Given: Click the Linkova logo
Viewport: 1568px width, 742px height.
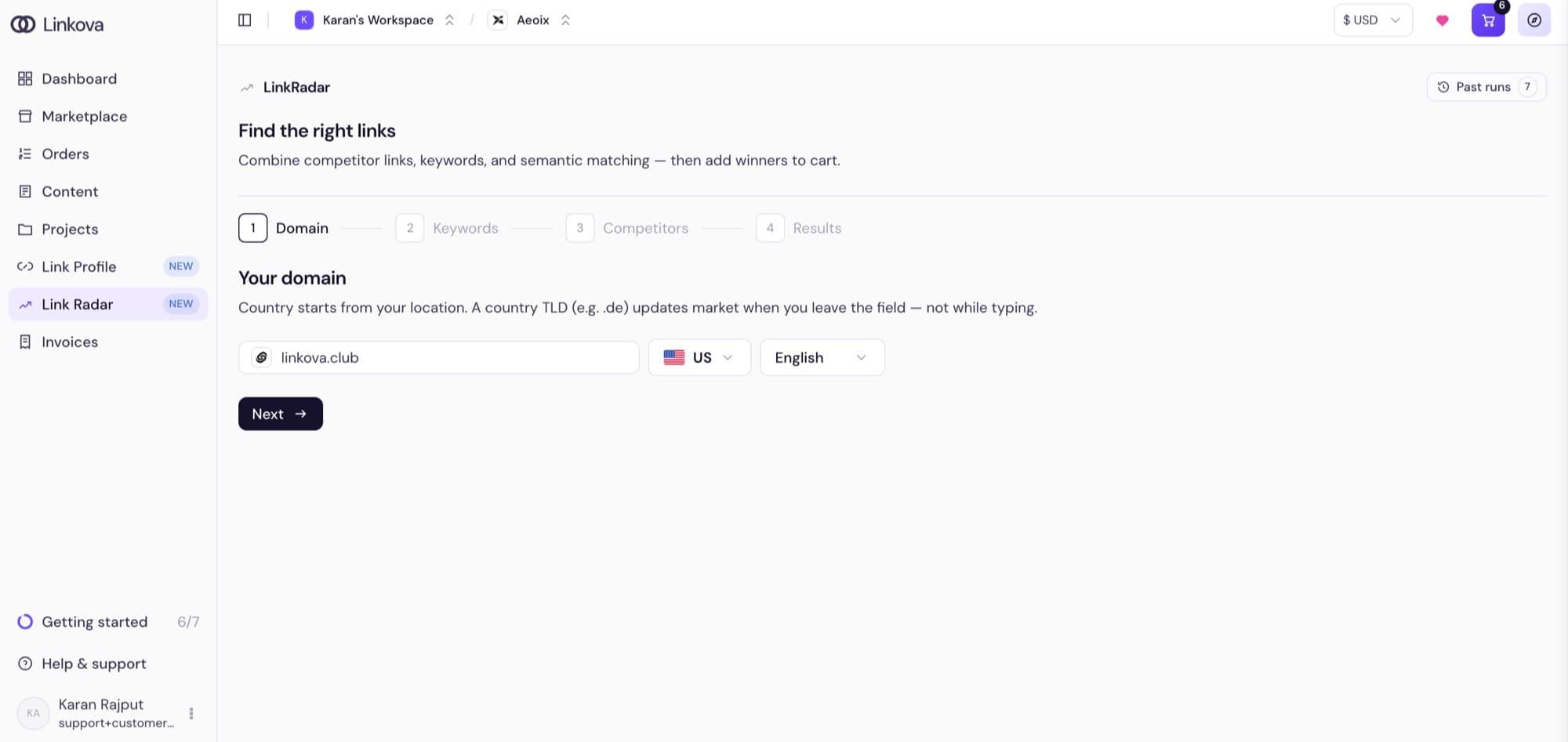Looking at the screenshot, I should pos(56,24).
